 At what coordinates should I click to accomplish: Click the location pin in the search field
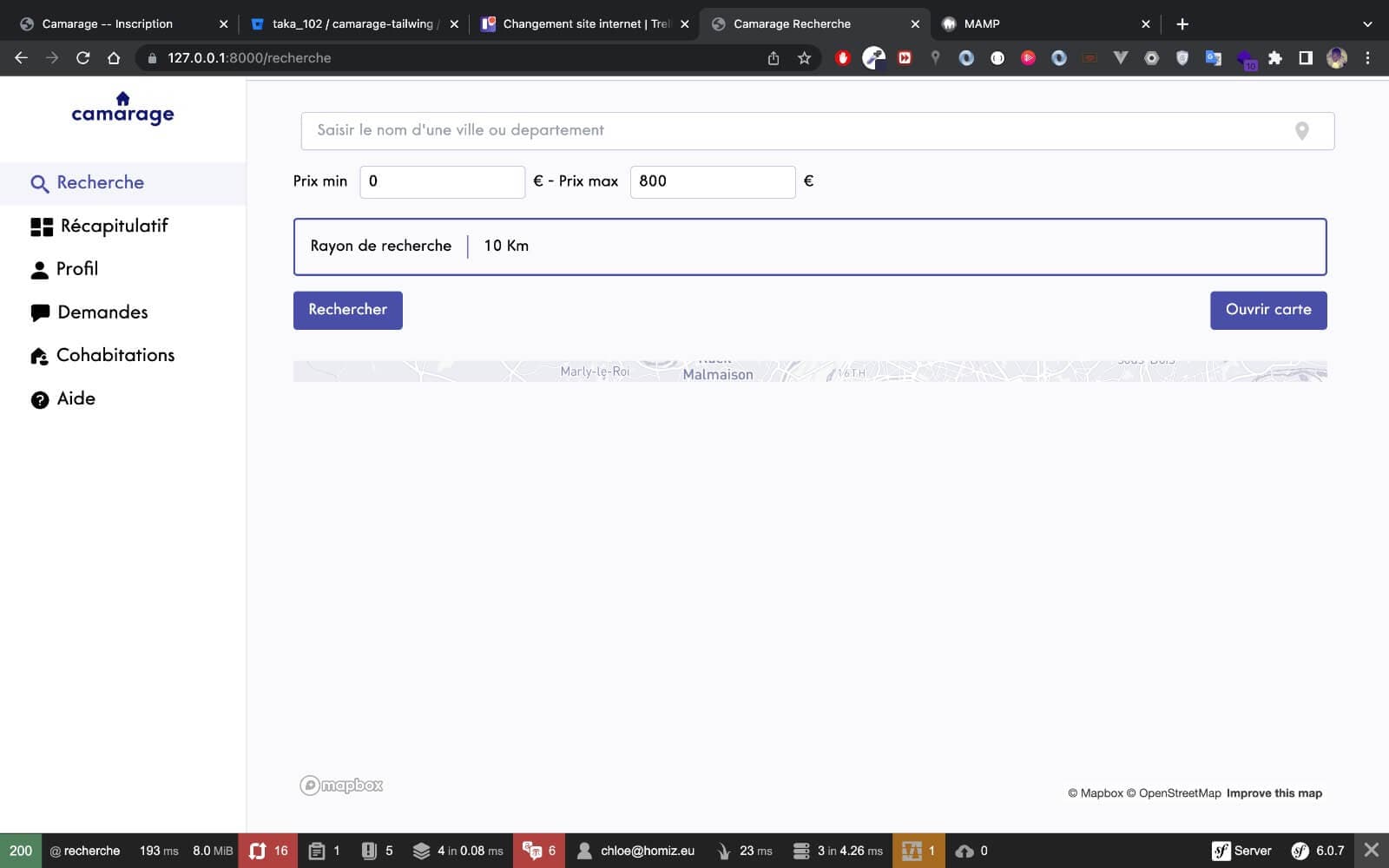point(1301,131)
